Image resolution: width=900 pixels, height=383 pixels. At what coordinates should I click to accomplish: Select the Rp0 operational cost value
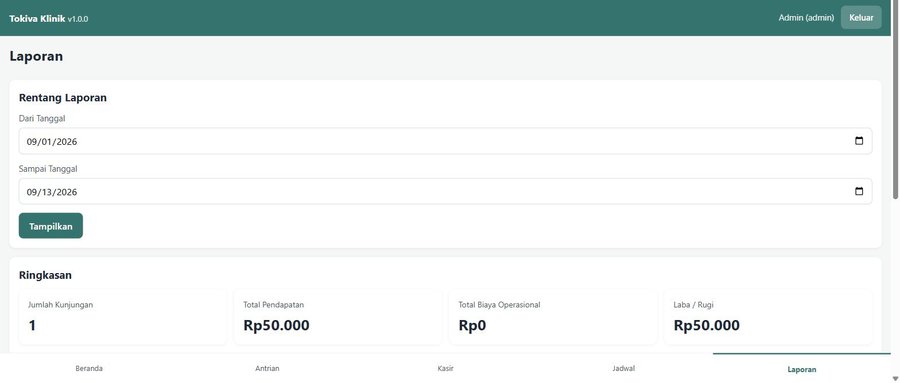click(x=472, y=326)
